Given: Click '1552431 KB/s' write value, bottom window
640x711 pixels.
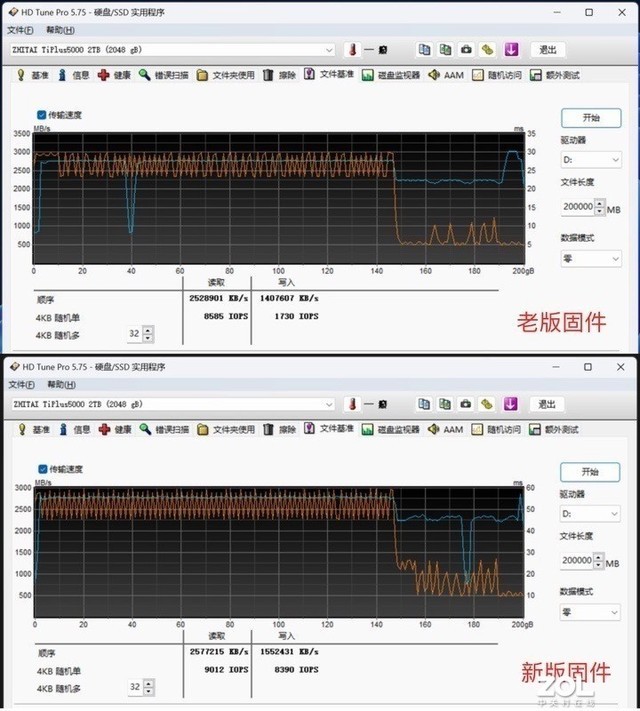Looking at the screenshot, I should (289, 652).
